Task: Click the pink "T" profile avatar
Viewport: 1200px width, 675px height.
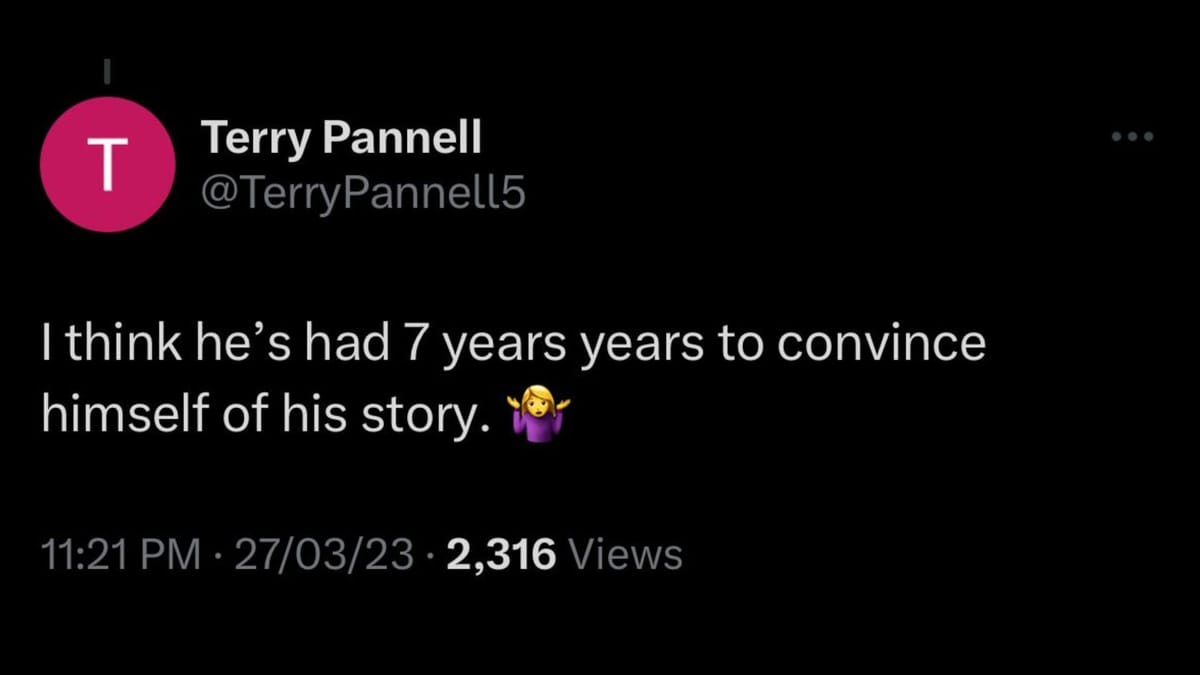Action: point(108,165)
